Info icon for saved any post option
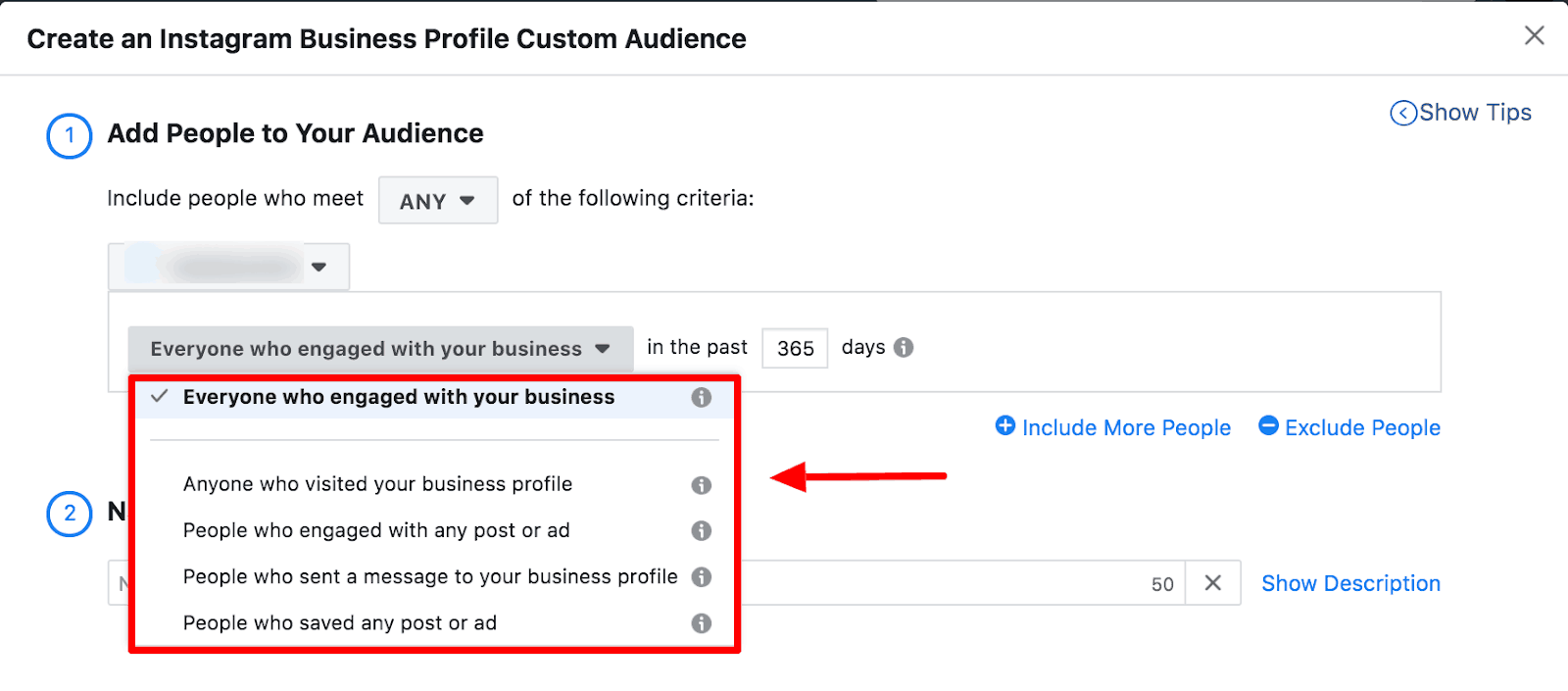The width and height of the screenshot is (1568, 691). point(701,623)
